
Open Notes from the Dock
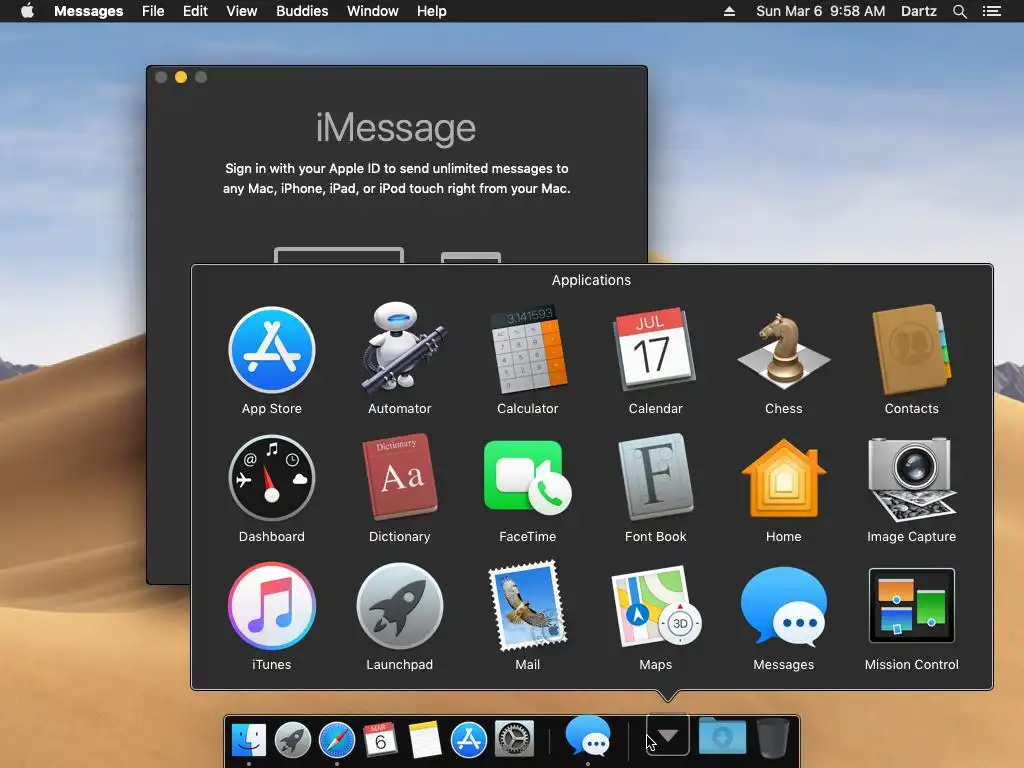click(x=425, y=739)
